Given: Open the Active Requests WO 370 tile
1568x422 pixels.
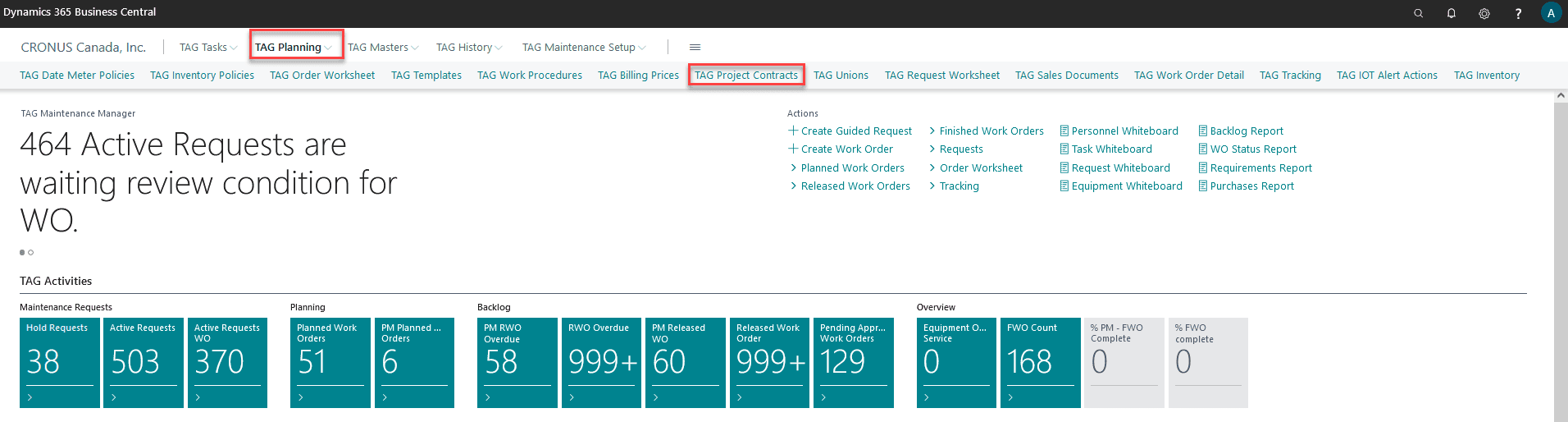Looking at the screenshot, I should [227, 362].
